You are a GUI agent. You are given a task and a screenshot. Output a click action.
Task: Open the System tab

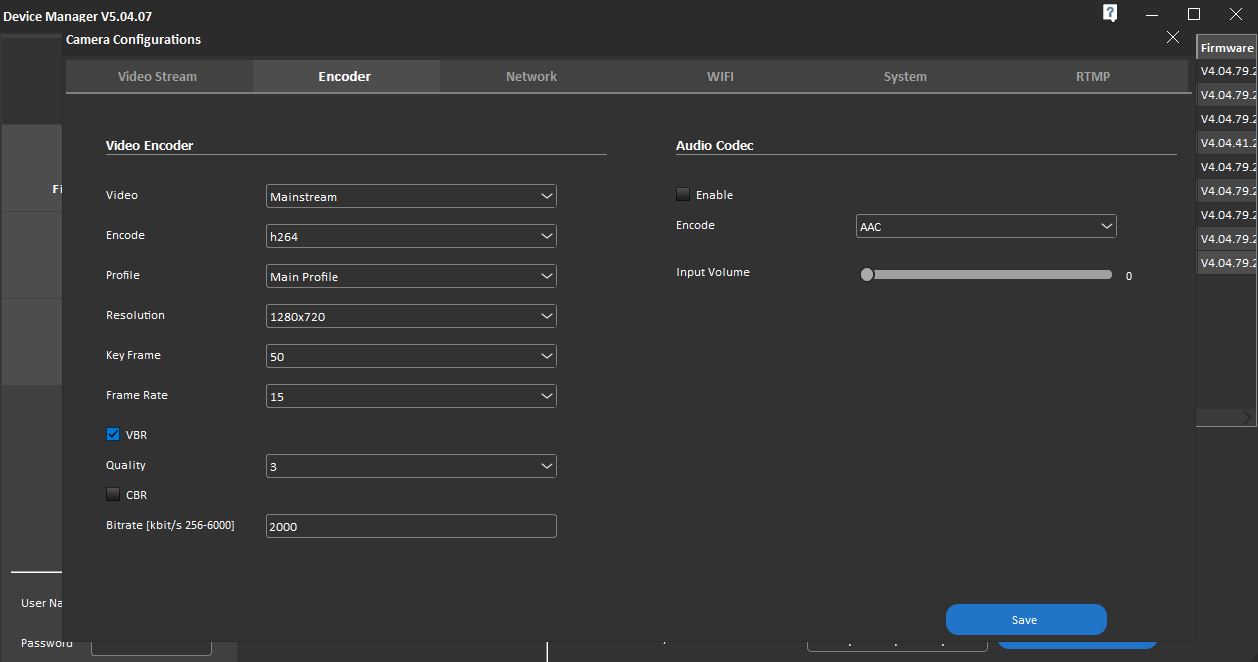coord(905,76)
